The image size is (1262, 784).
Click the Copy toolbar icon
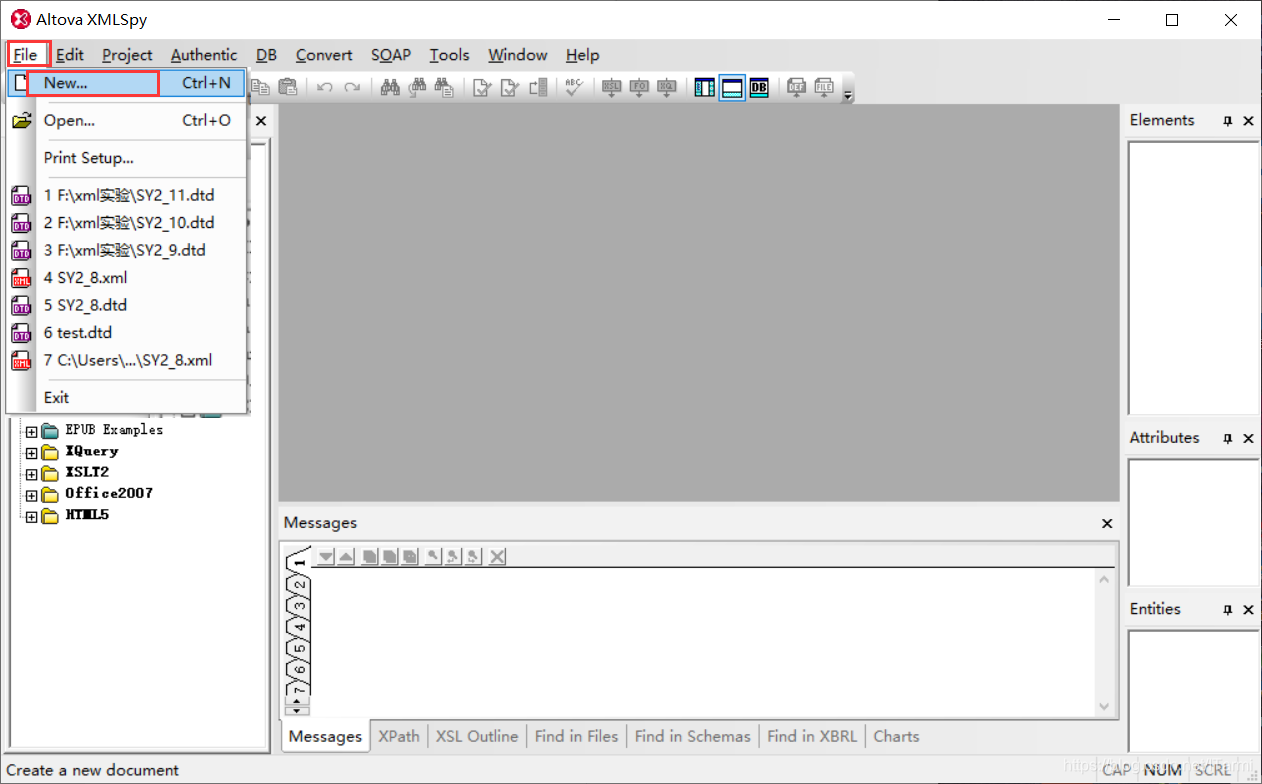pos(260,87)
